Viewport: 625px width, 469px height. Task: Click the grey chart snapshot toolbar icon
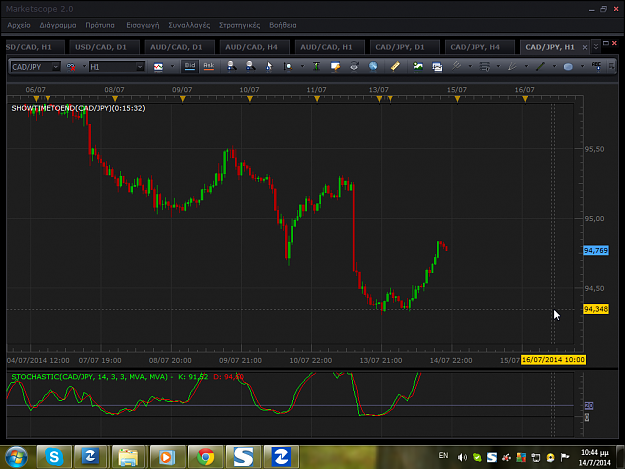pyautogui.click(x=437, y=67)
